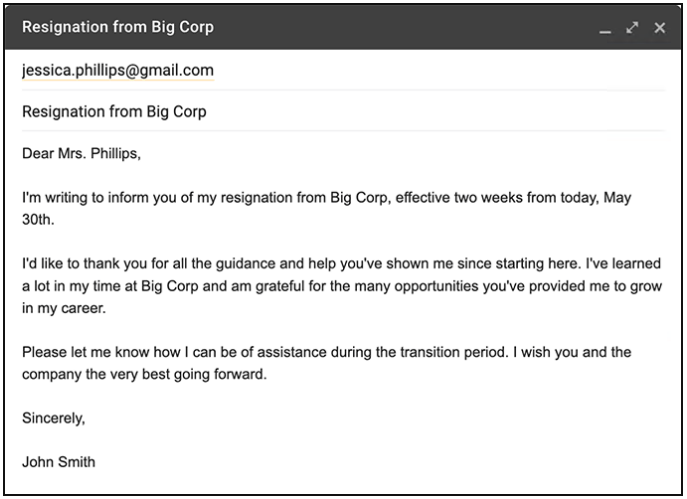This screenshot has width=687, height=499.
Task: Place cursor on the 'Sincerely,' closing
Action: [53, 419]
